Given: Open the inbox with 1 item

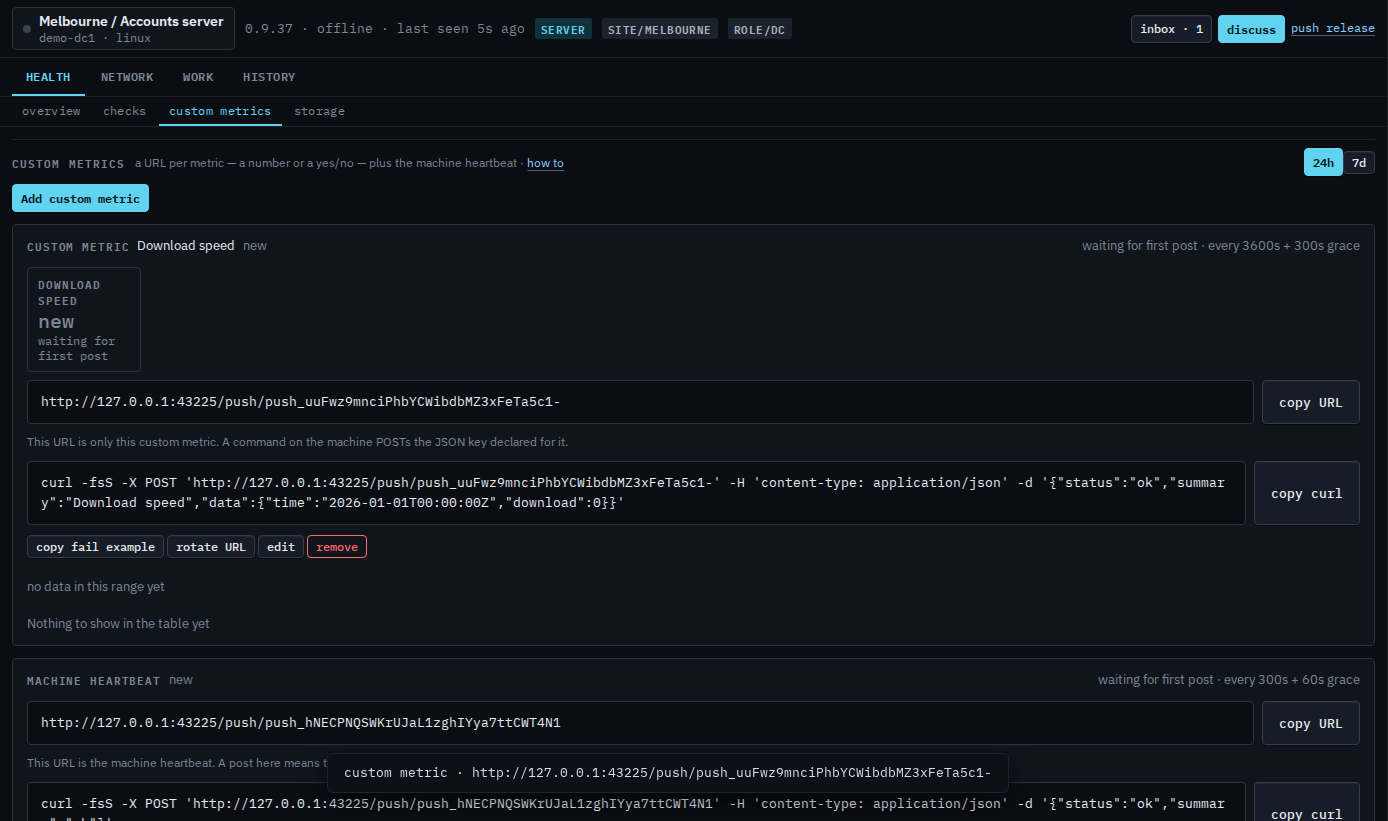Looking at the screenshot, I should (1172, 29).
